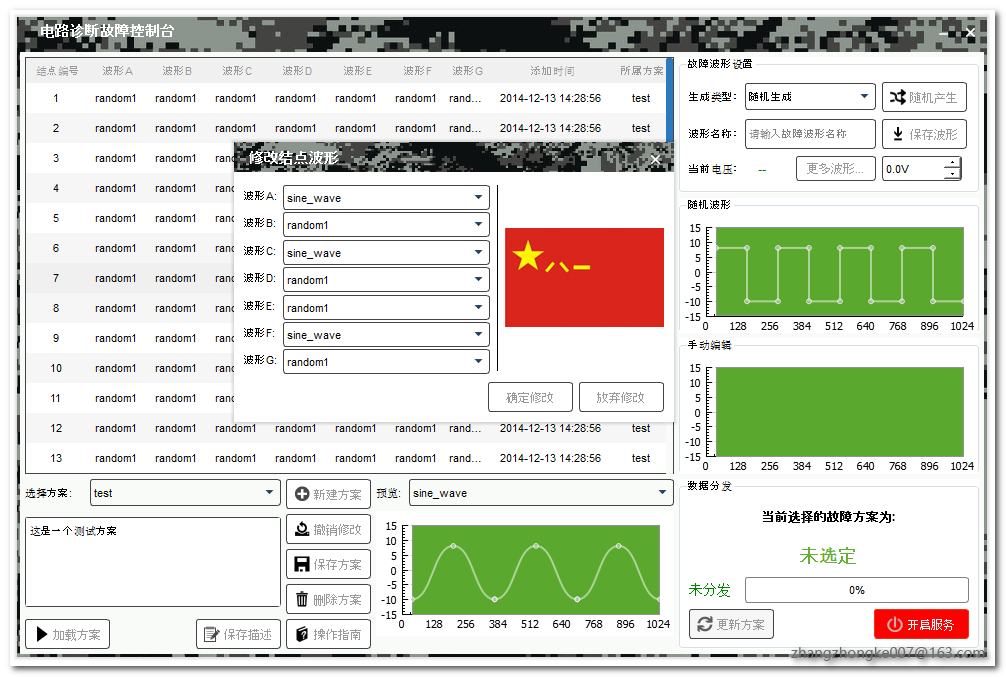Viewport: 1006px width, 677px height.
Task: Select table row 2
Action: coord(346,128)
